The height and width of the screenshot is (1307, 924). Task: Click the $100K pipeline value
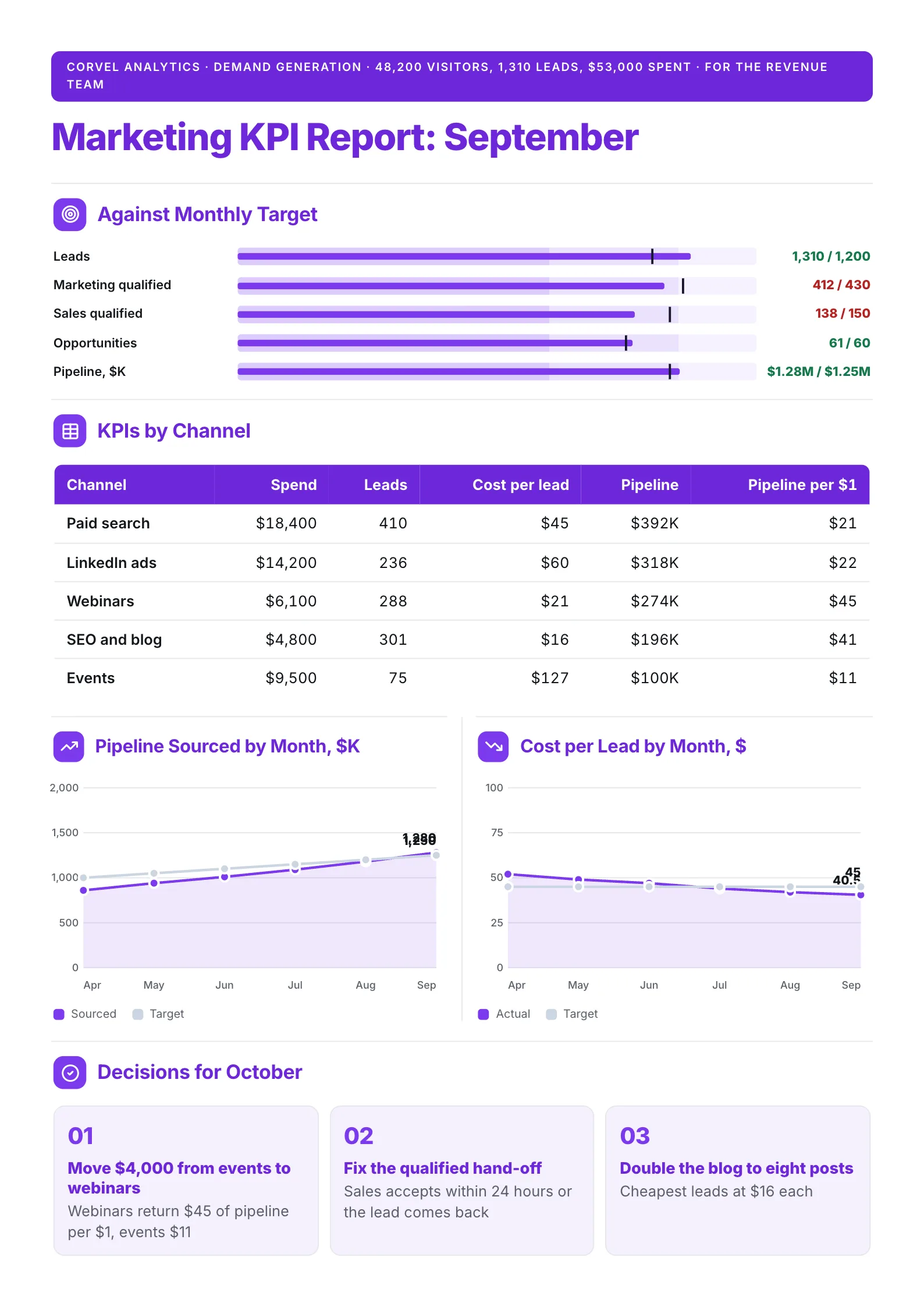tap(655, 679)
